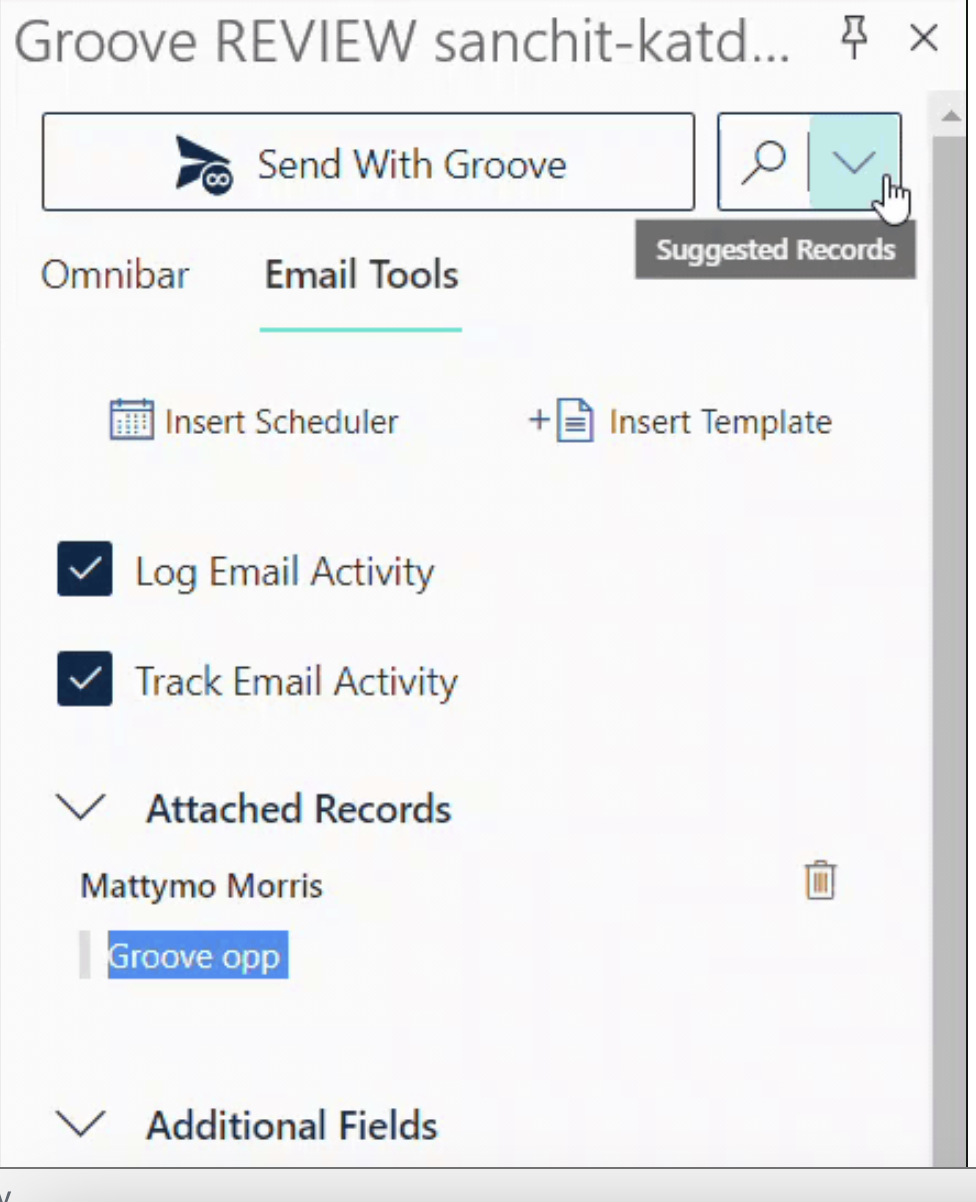Delete the Mattymo Morris record via trash icon
Viewport: 976px width, 1202px height.
coord(820,880)
